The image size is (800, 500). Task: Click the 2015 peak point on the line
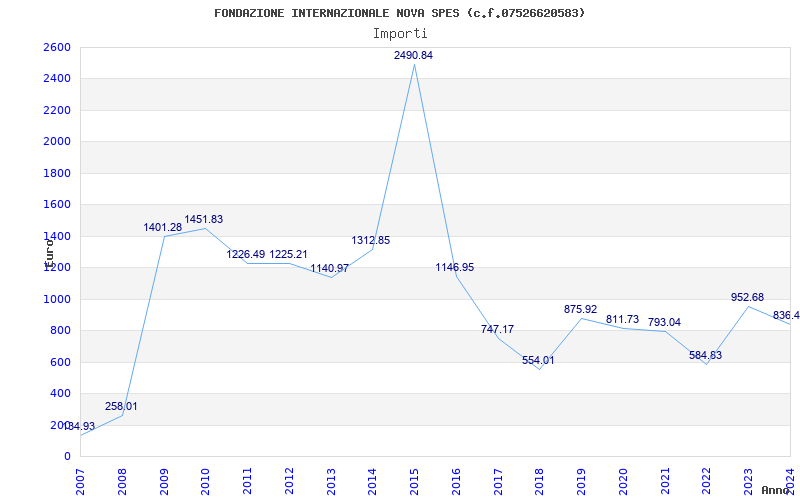pos(414,65)
